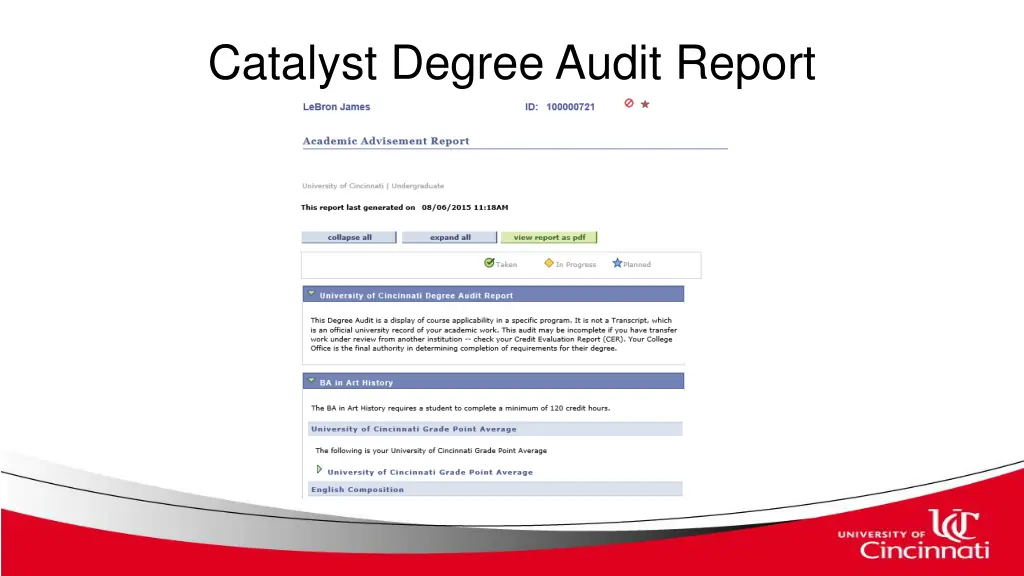Click the Catalyst Degree Audit Report slide title
Image resolution: width=1024 pixels, height=576 pixels.
point(512,63)
